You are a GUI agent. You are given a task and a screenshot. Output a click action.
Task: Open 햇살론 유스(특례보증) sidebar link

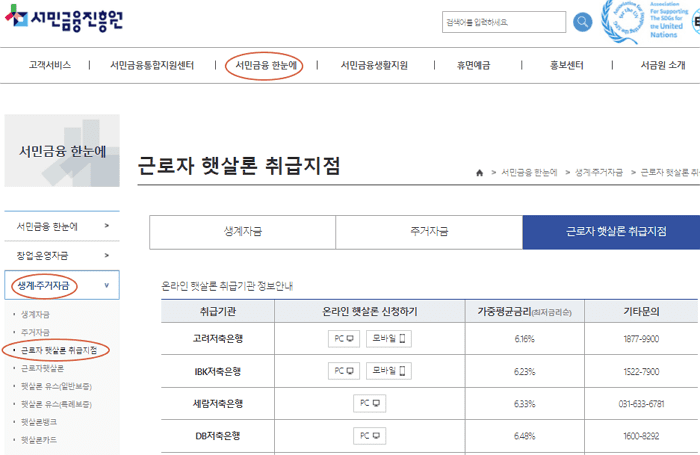56,404
